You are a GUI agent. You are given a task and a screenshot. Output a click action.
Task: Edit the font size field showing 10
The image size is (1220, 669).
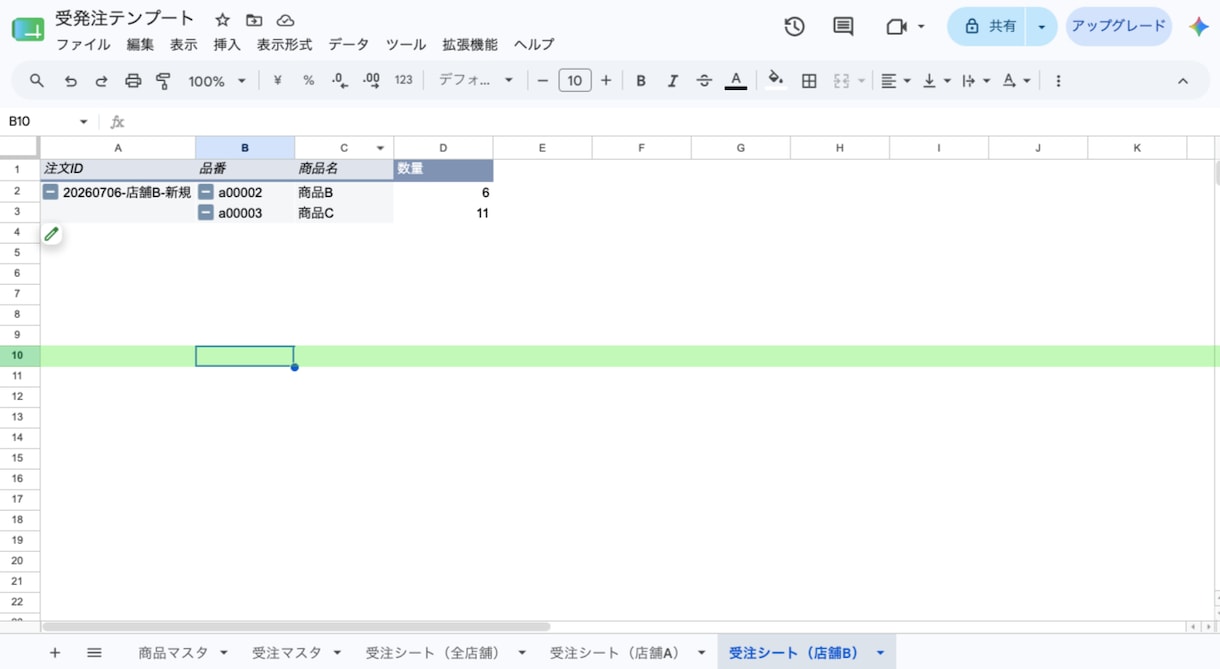click(575, 81)
